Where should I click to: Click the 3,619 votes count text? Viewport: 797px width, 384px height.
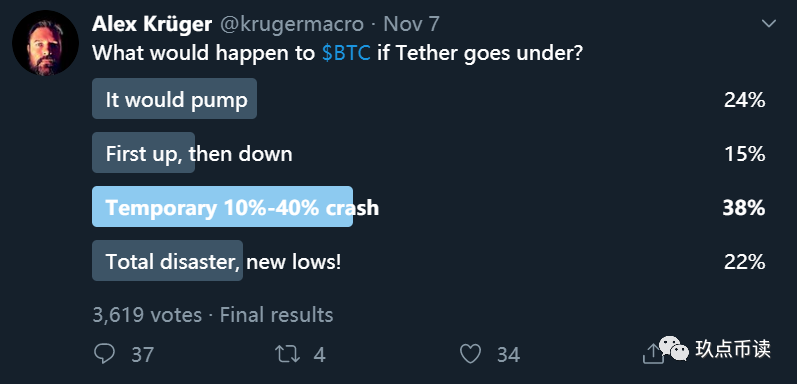pyautogui.click(x=147, y=315)
